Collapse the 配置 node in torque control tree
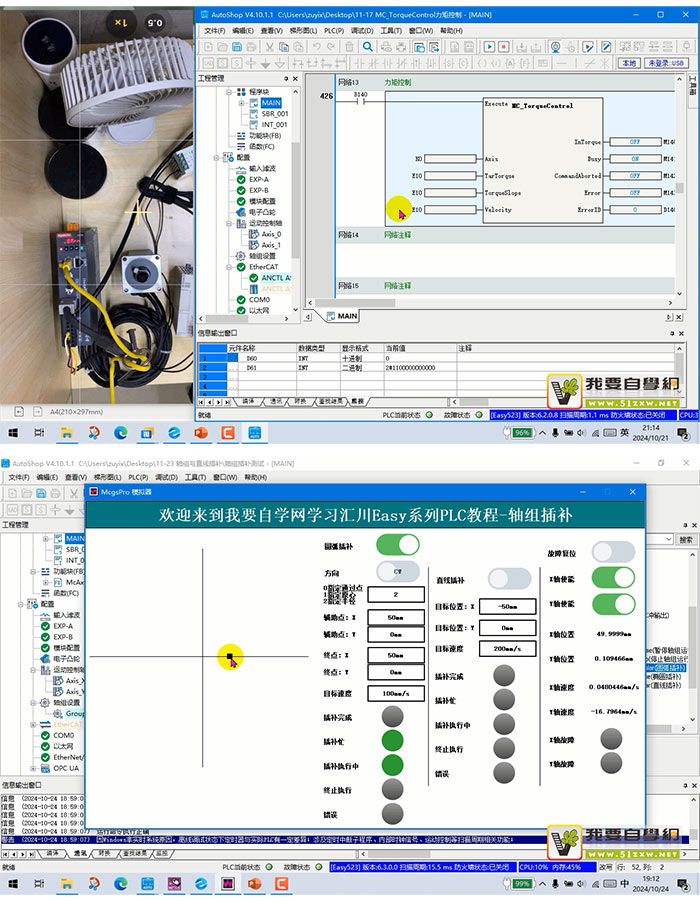700x901 pixels. point(217,157)
